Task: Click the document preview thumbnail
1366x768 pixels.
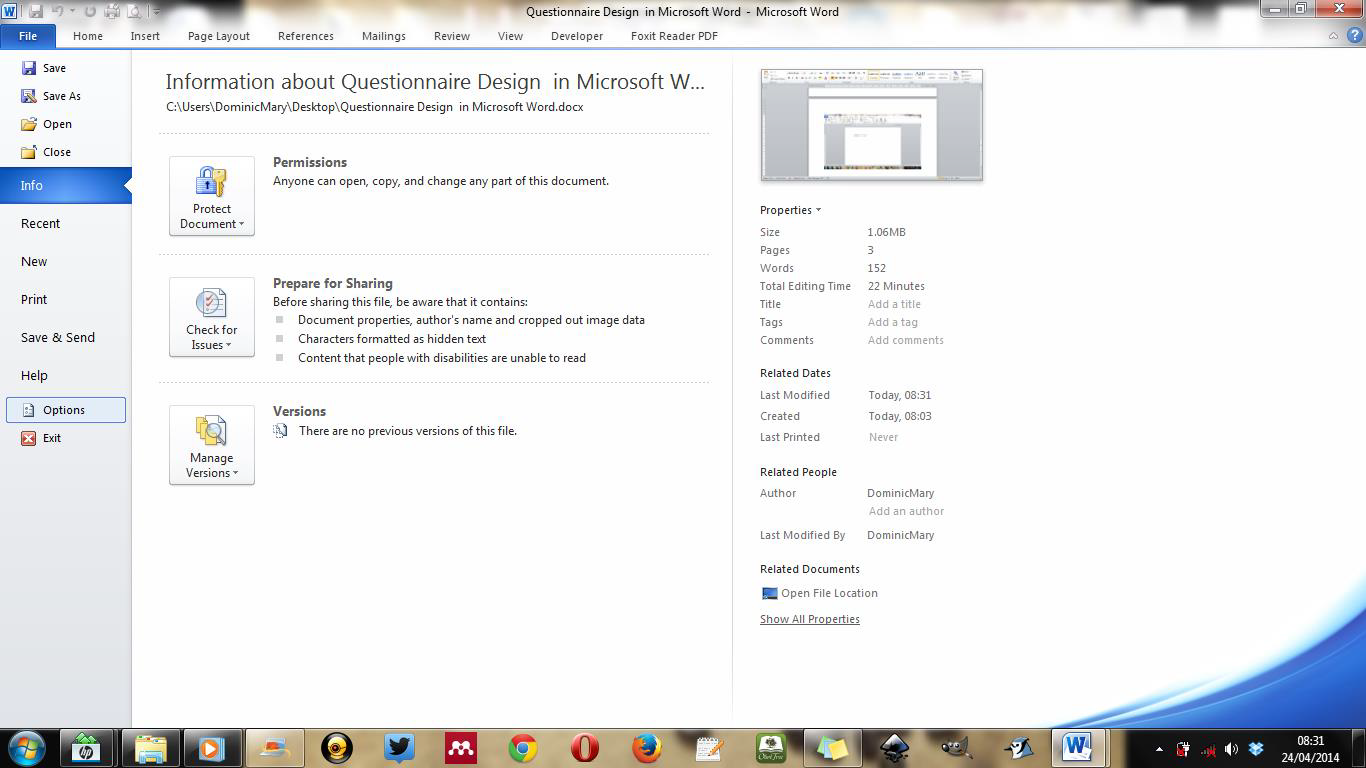Action: pos(872,125)
